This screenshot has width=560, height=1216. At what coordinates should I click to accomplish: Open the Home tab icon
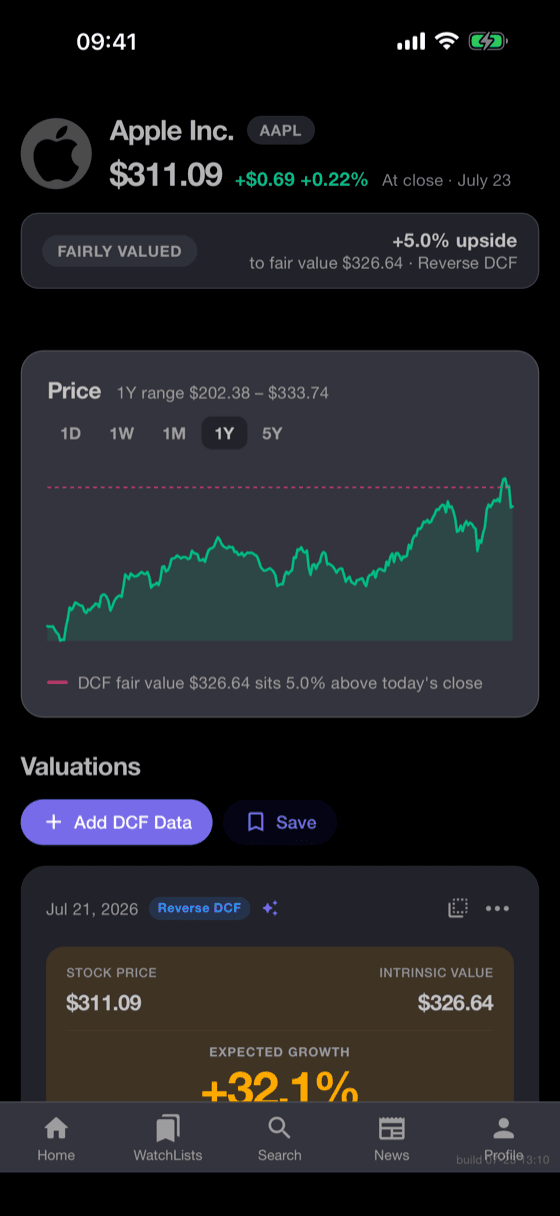[56, 1129]
